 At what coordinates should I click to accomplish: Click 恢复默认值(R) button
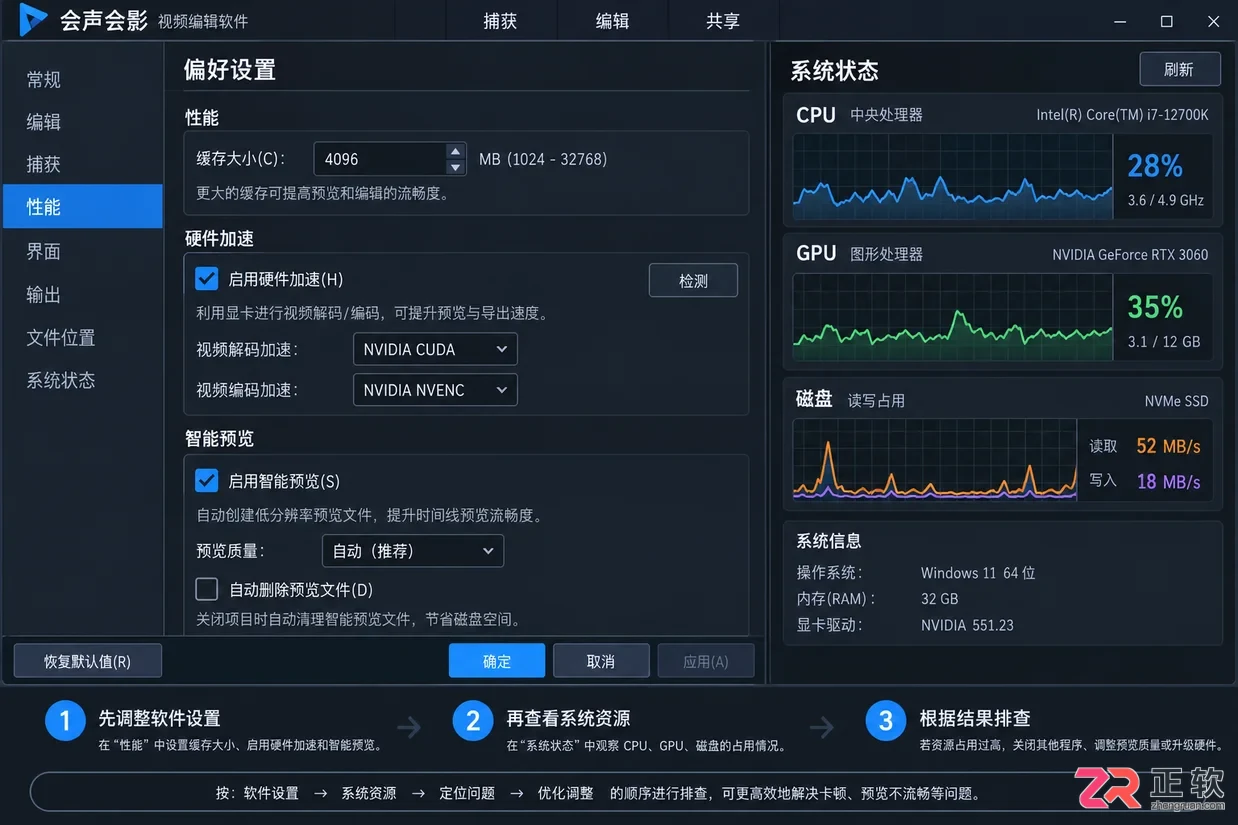(x=88, y=661)
